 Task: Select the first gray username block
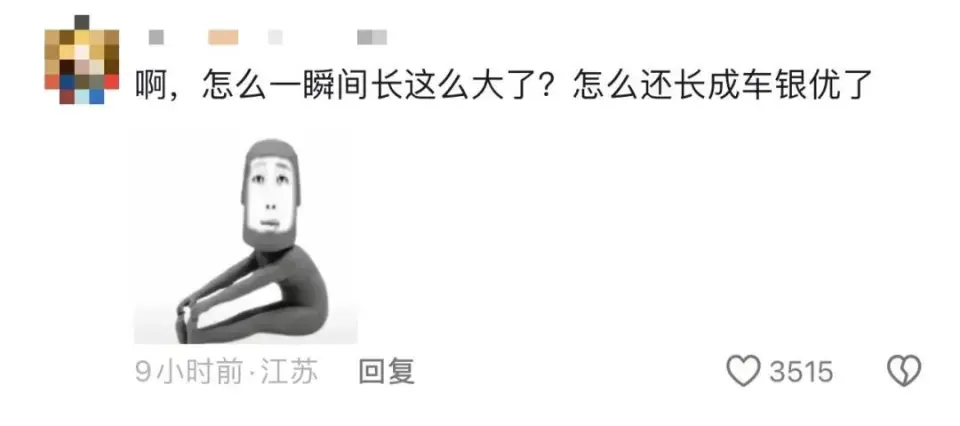coord(156,38)
